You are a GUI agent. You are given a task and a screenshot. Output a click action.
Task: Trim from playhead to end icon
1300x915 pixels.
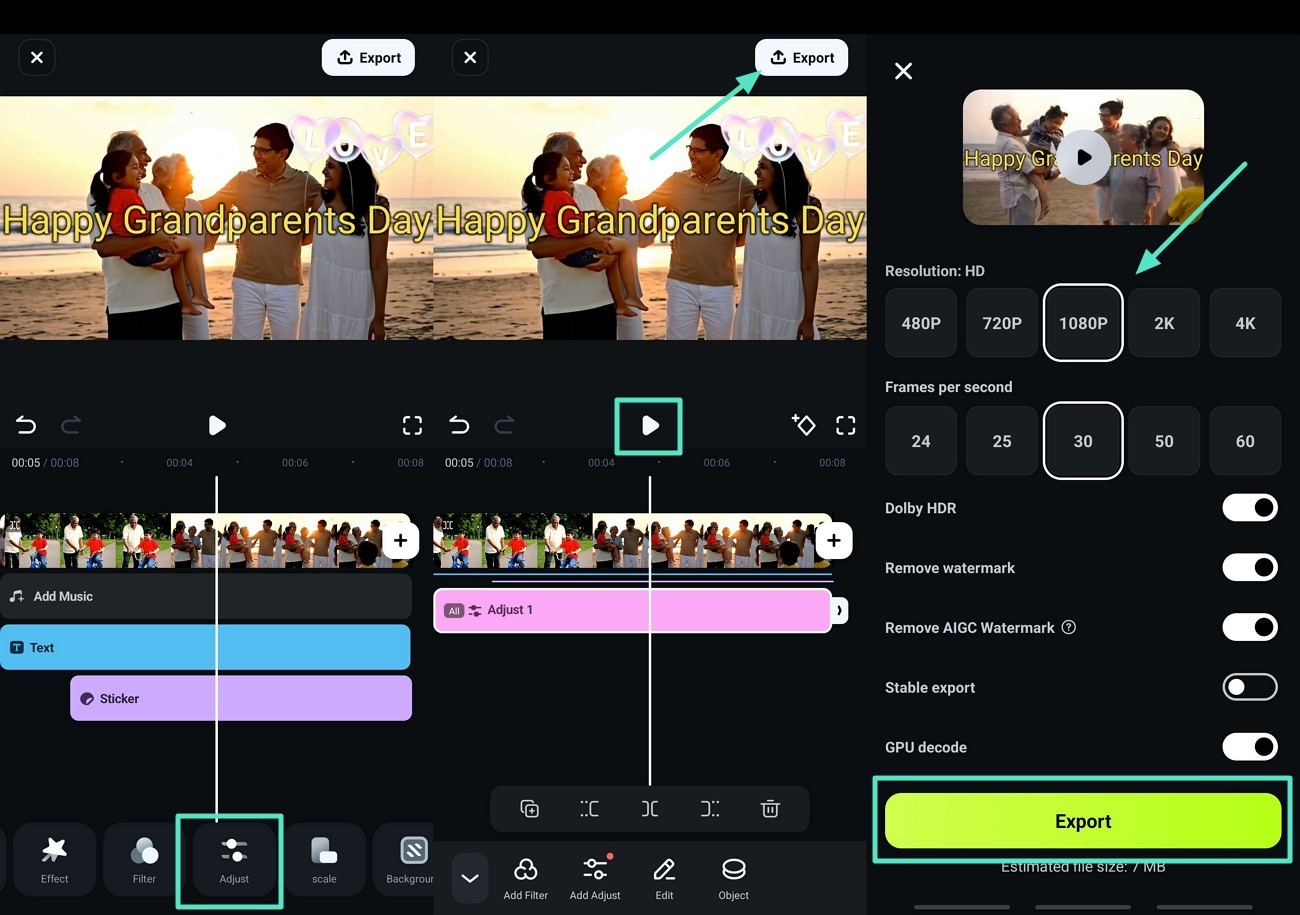click(710, 809)
